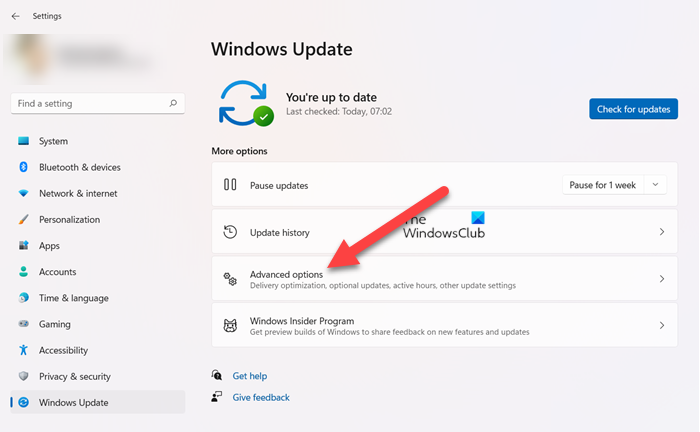Viewport: 700px width, 432px height.
Task: Click the Advanced options gears icon
Action: [x=230, y=279]
